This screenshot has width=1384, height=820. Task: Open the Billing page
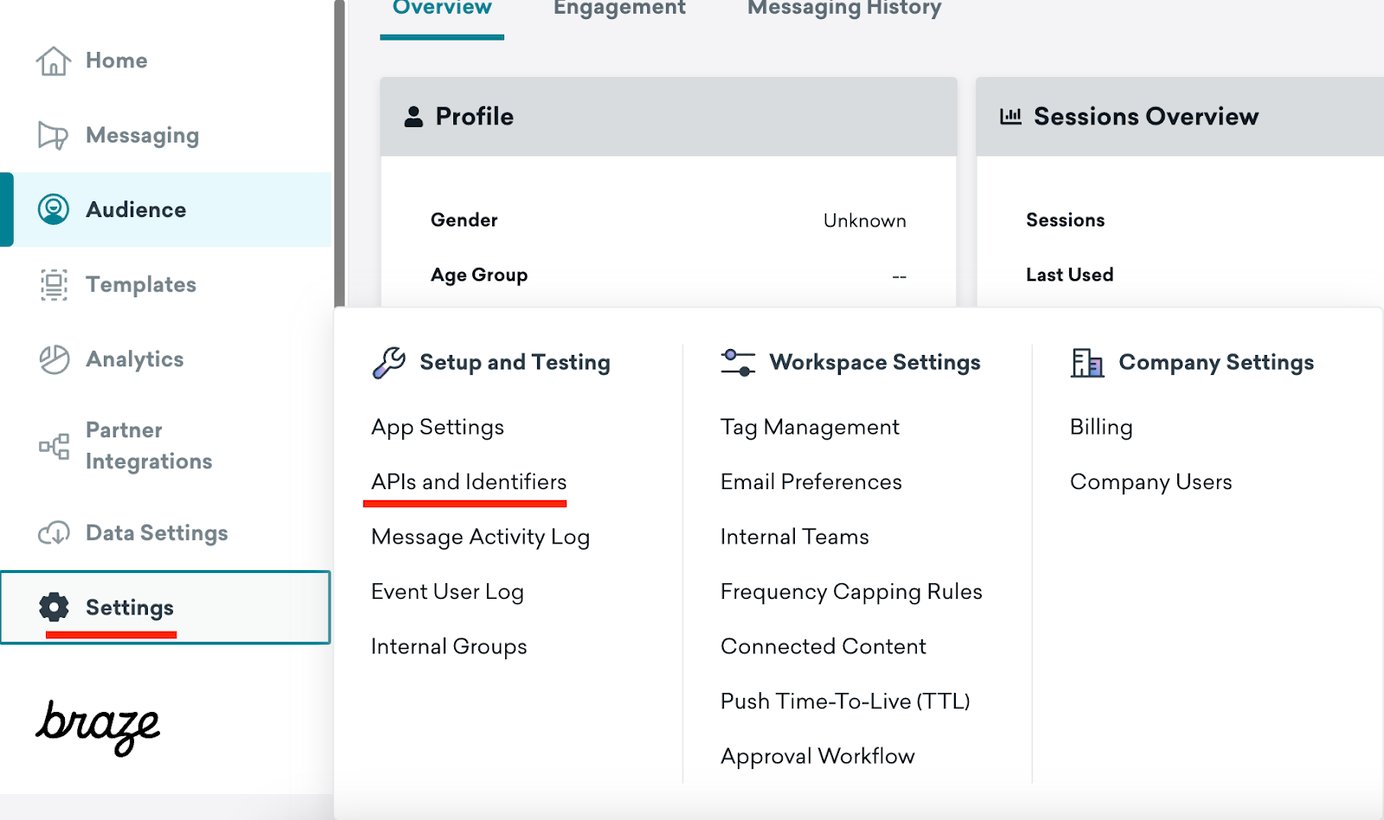(x=1100, y=427)
